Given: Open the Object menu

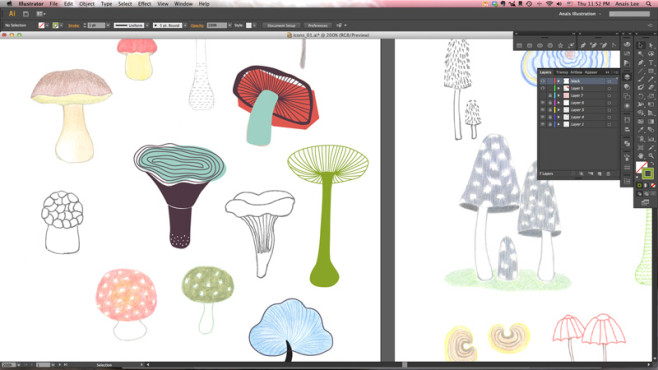Looking at the screenshot, I should coord(87,4).
